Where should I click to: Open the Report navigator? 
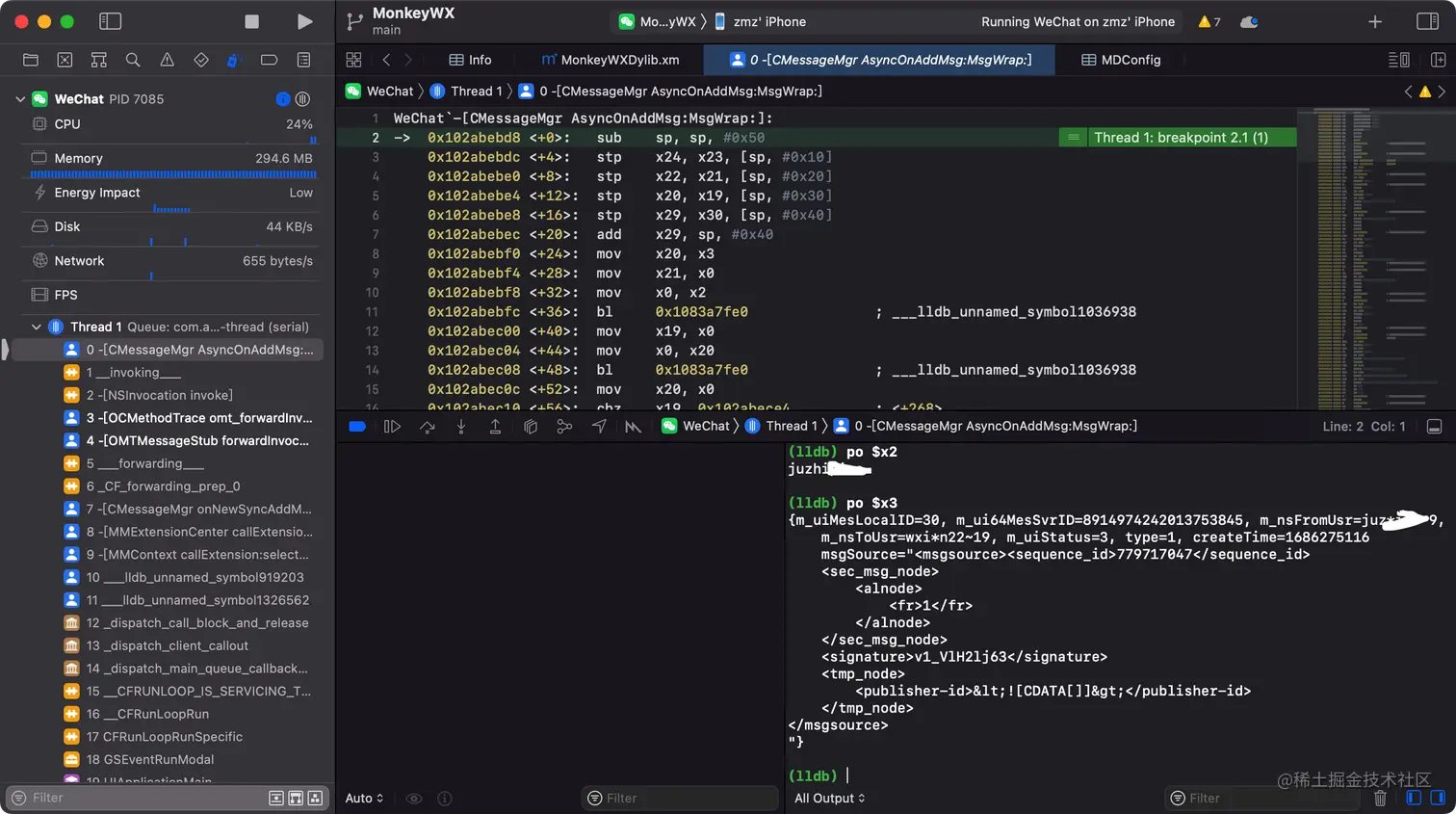pos(303,60)
